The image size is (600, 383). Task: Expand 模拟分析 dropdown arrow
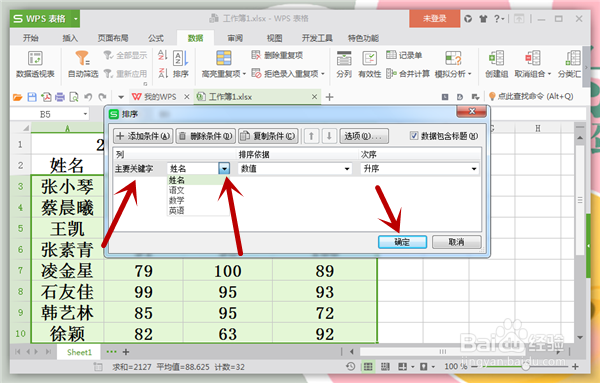tap(470, 74)
